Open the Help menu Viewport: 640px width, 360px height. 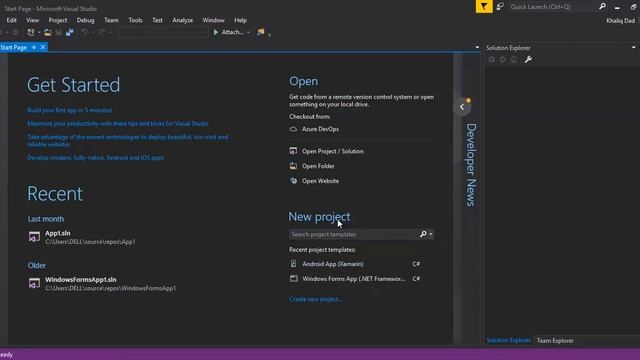240,20
